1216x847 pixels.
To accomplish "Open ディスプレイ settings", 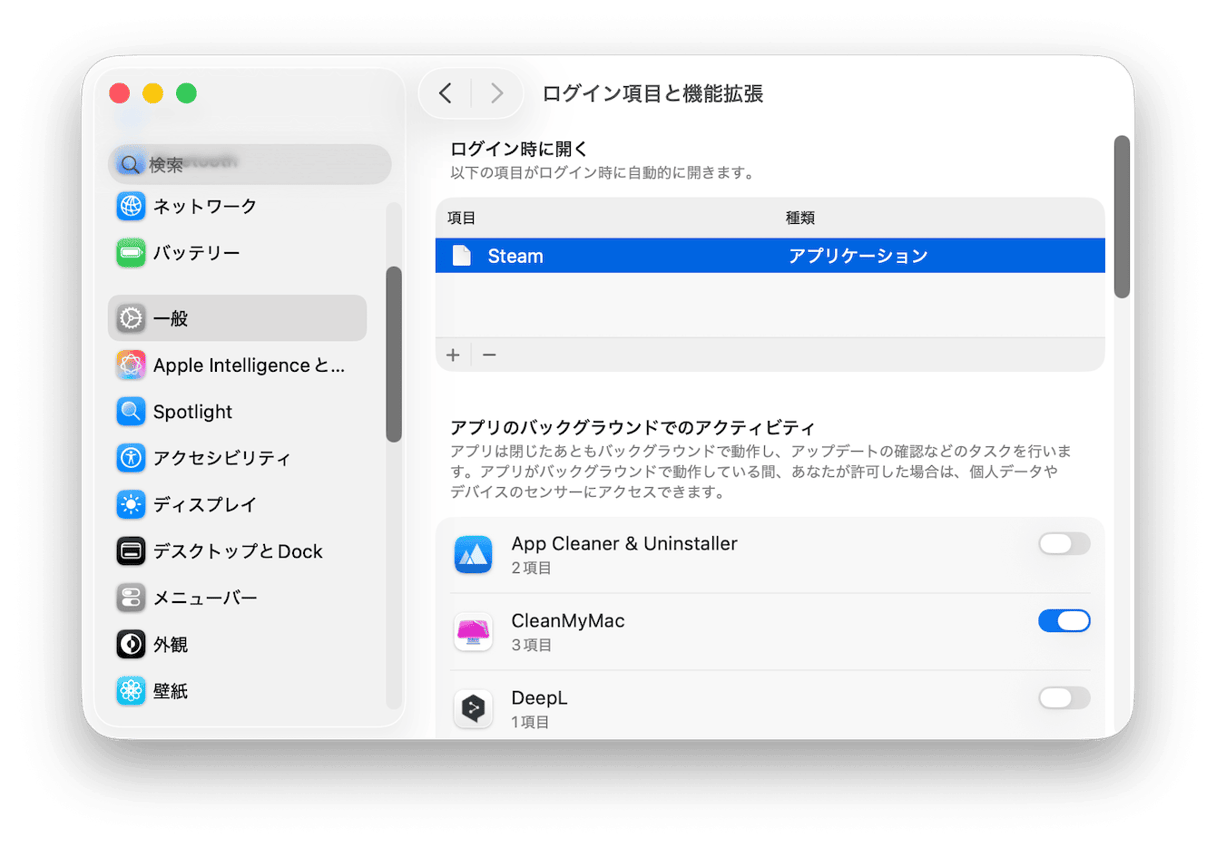I will [x=205, y=505].
